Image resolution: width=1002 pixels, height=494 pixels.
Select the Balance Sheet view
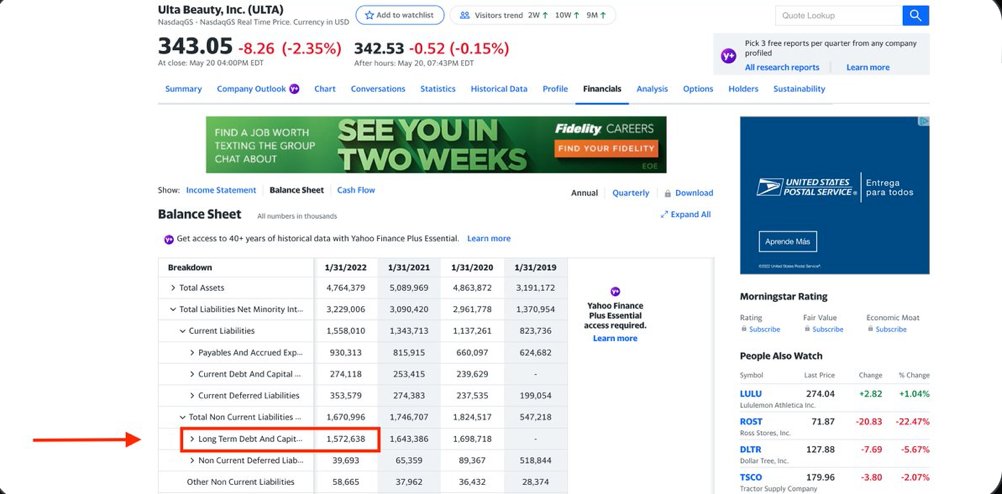[x=297, y=190]
